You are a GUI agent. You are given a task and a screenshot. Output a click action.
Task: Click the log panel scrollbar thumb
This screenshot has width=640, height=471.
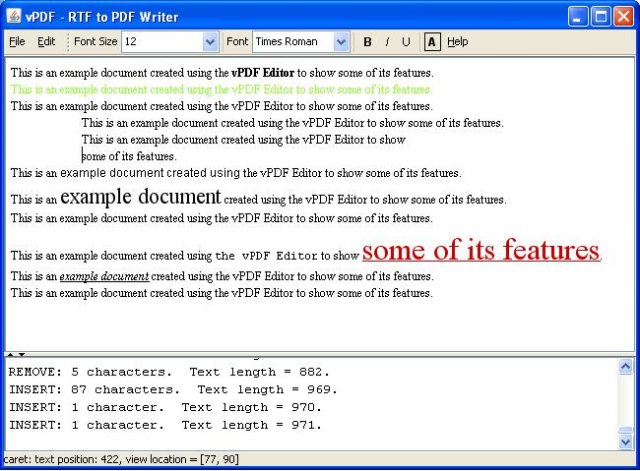[x=625, y=430]
